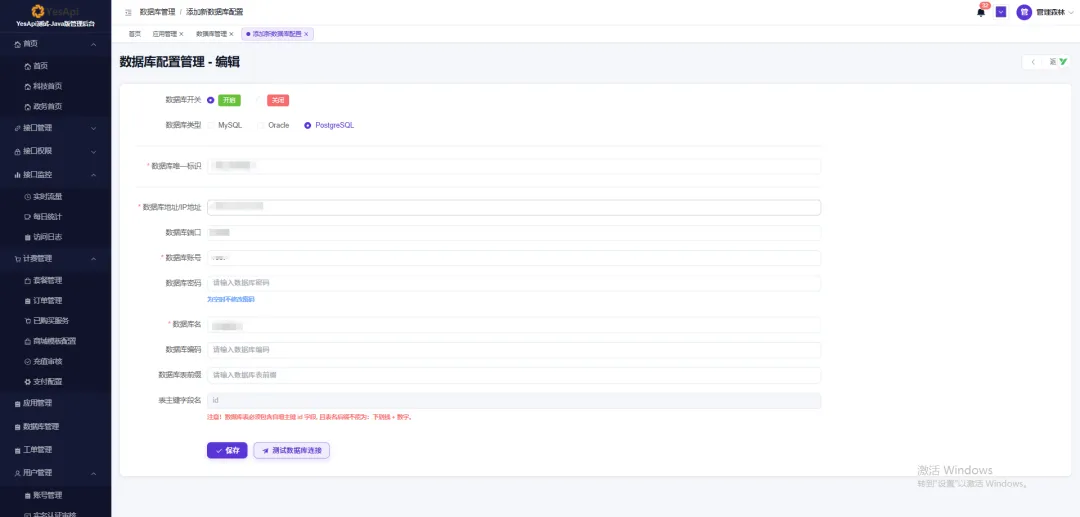
Task: Click the cart icon beside 计费管理
Action: click(17, 259)
